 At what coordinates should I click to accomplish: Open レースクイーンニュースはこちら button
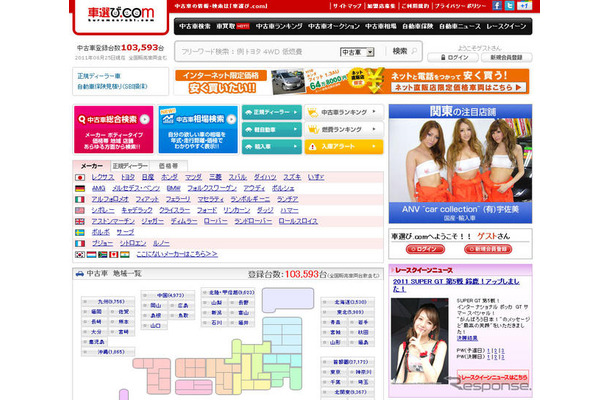click(493, 377)
